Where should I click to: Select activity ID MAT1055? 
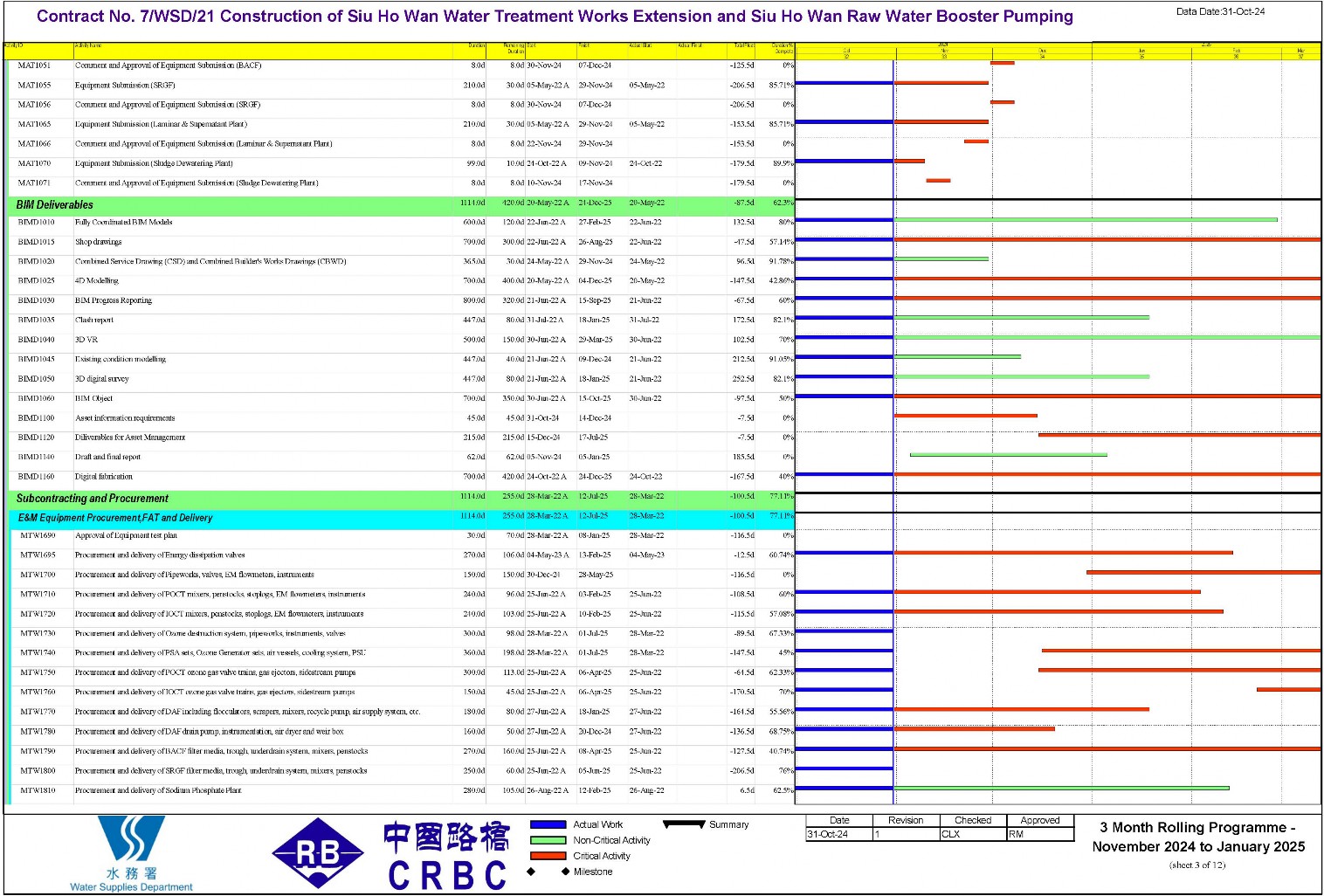click(34, 86)
